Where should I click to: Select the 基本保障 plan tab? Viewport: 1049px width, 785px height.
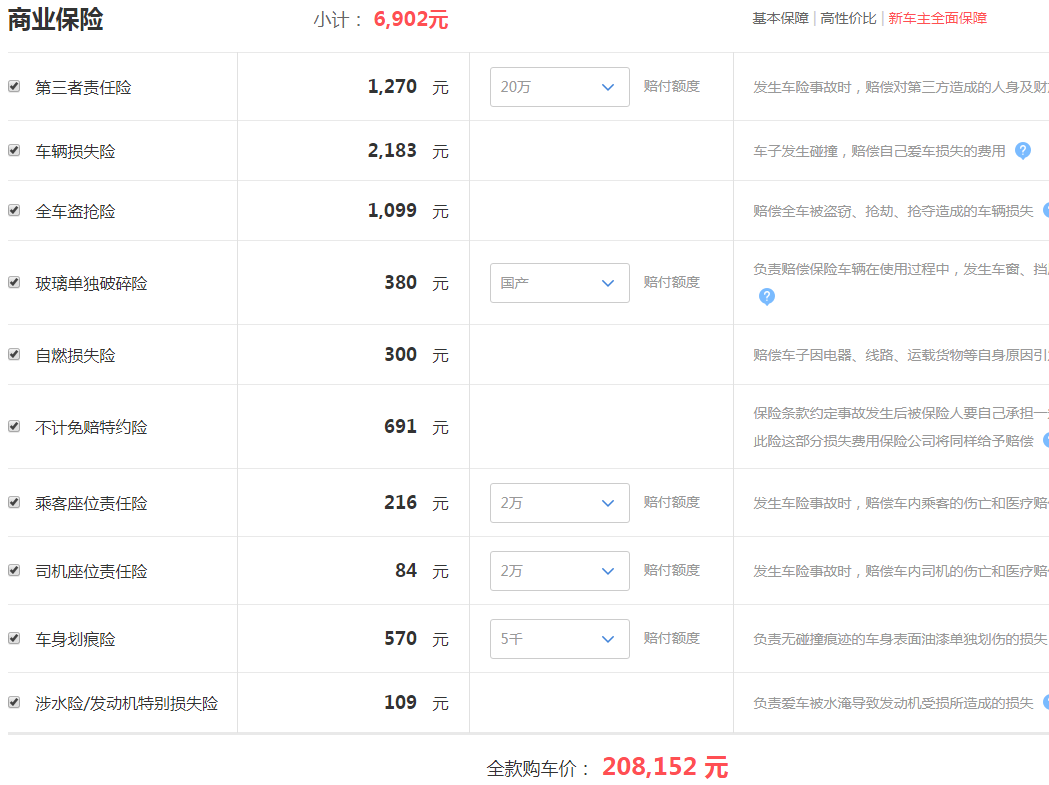[780, 18]
